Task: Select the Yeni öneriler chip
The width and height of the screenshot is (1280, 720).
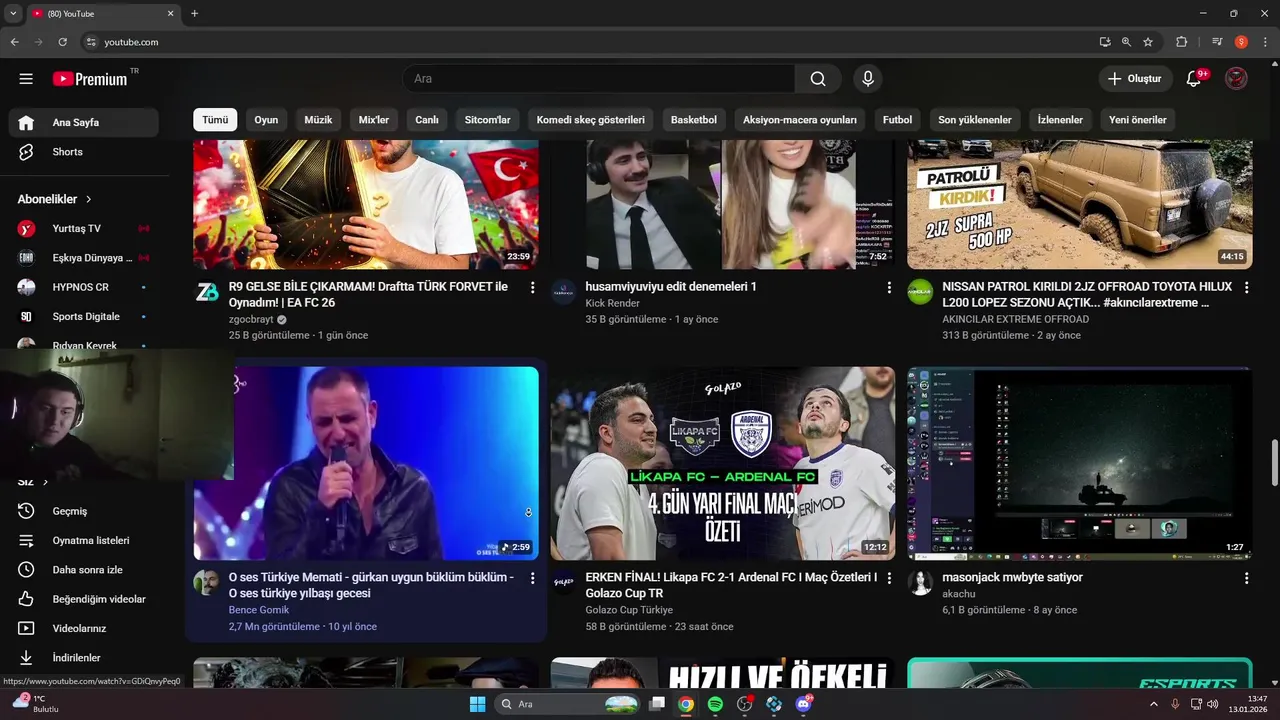Action: [x=1138, y=120]
